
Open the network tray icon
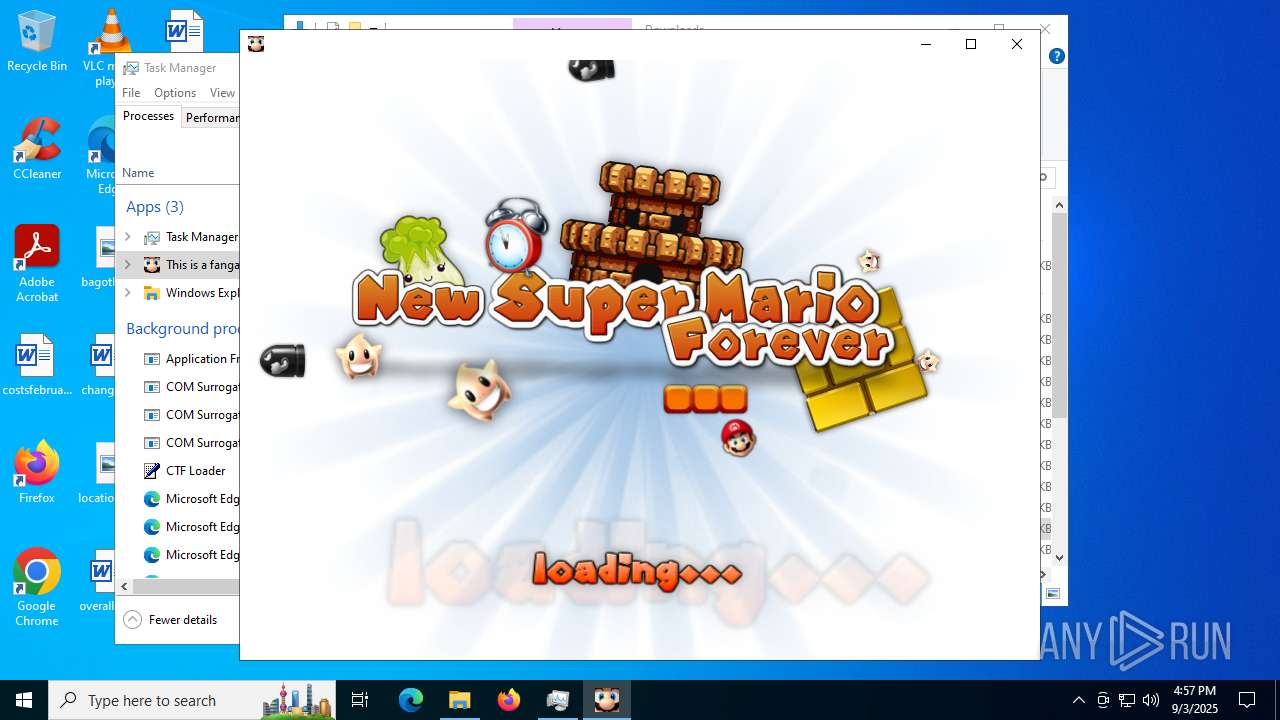pyautogui.click(x=1127, y=700)
